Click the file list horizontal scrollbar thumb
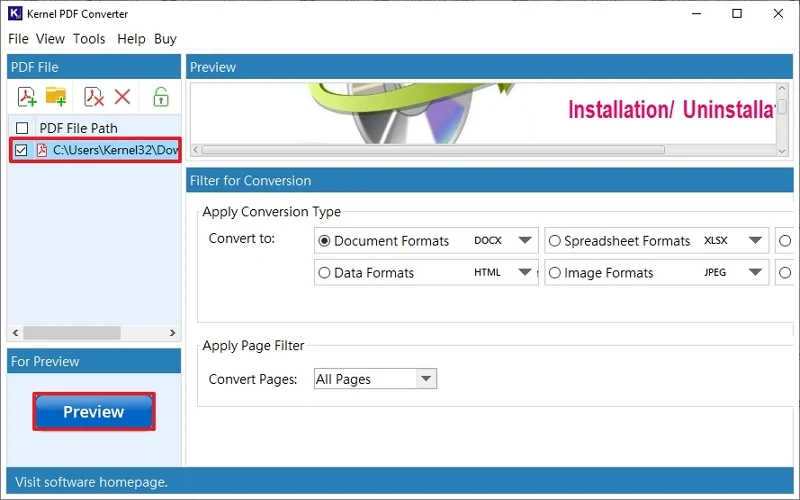The width and height of the screenshot is (800, 500). click(x=72, y=333)
